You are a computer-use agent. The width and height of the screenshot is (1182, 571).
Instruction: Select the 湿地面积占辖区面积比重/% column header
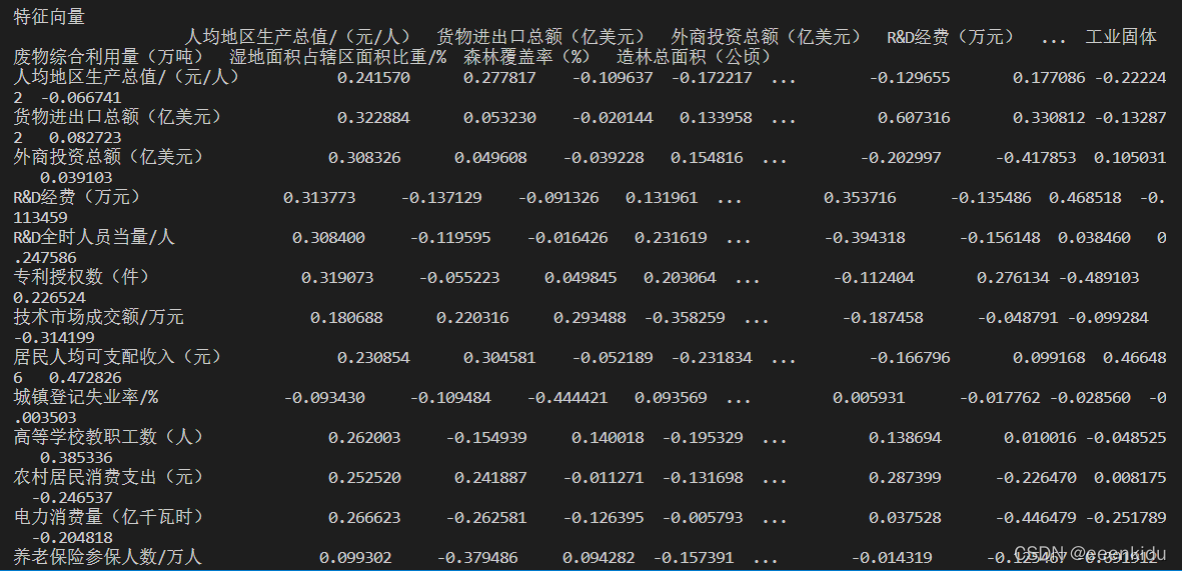338,57
